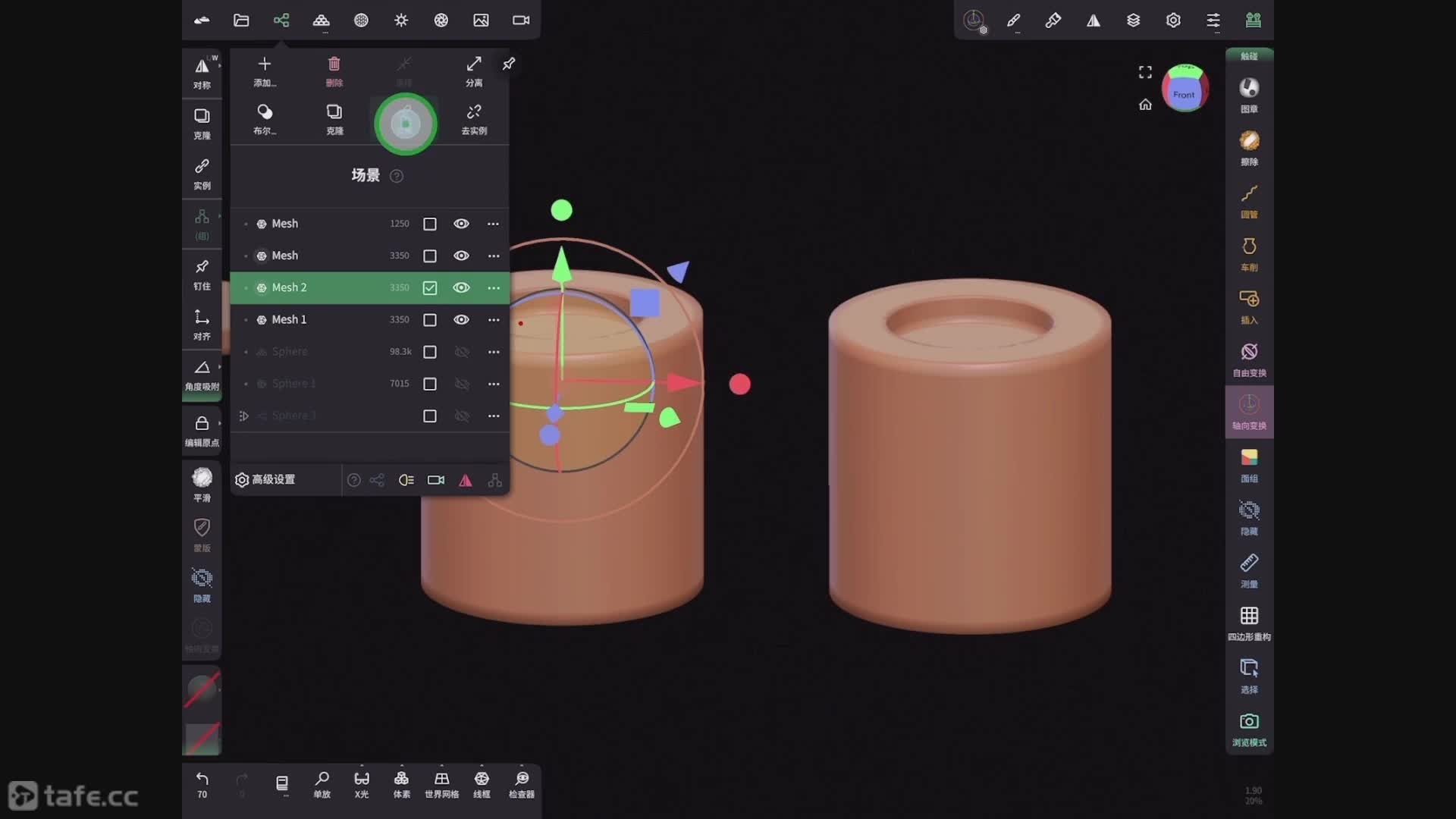Select the 选择 selection tool
Screen dimensions: 1456x819
click(x=1250, y=676)
